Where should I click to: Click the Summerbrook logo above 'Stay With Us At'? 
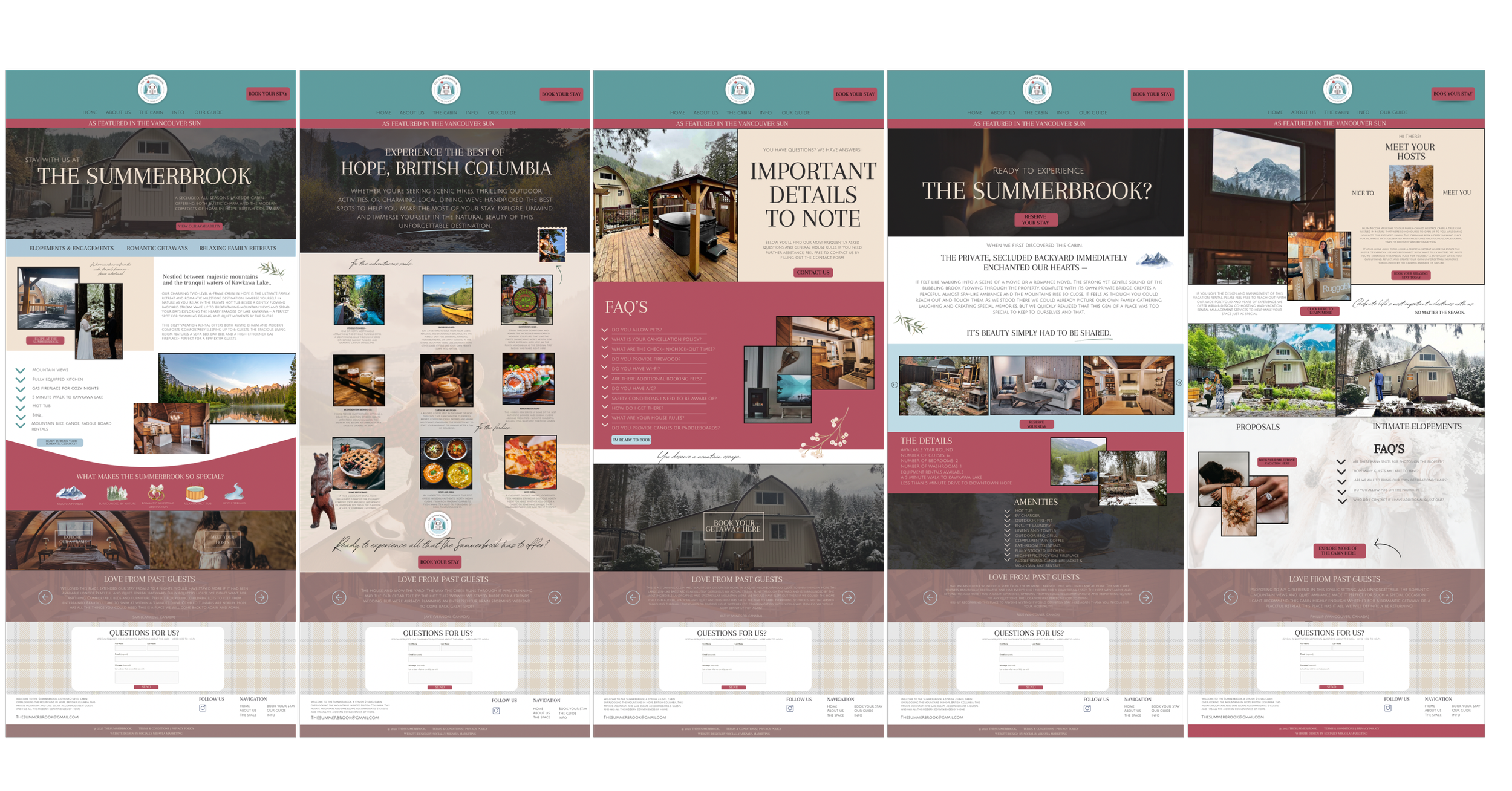152,90
